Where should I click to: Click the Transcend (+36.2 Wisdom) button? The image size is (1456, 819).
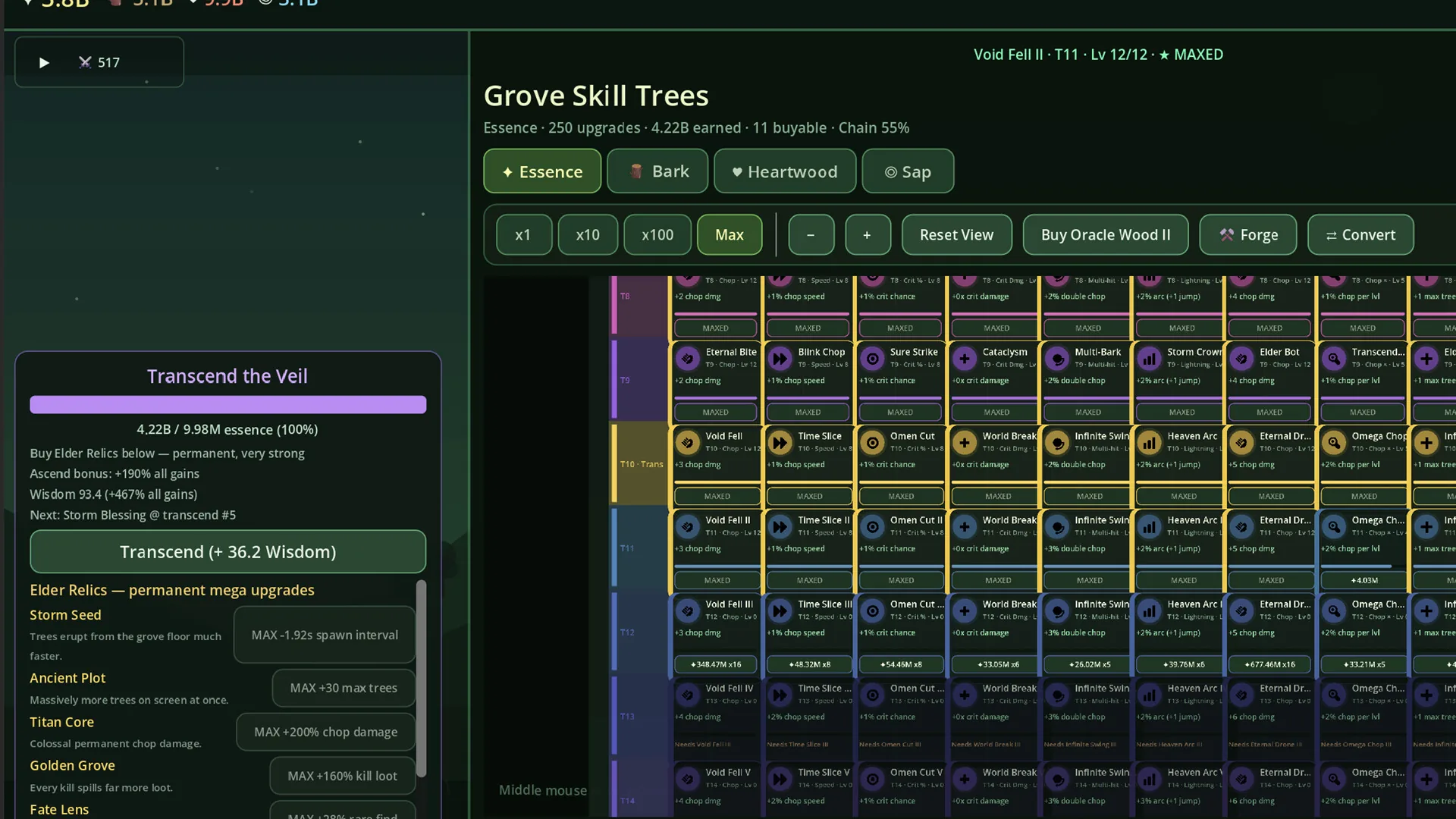coord(227,552)
